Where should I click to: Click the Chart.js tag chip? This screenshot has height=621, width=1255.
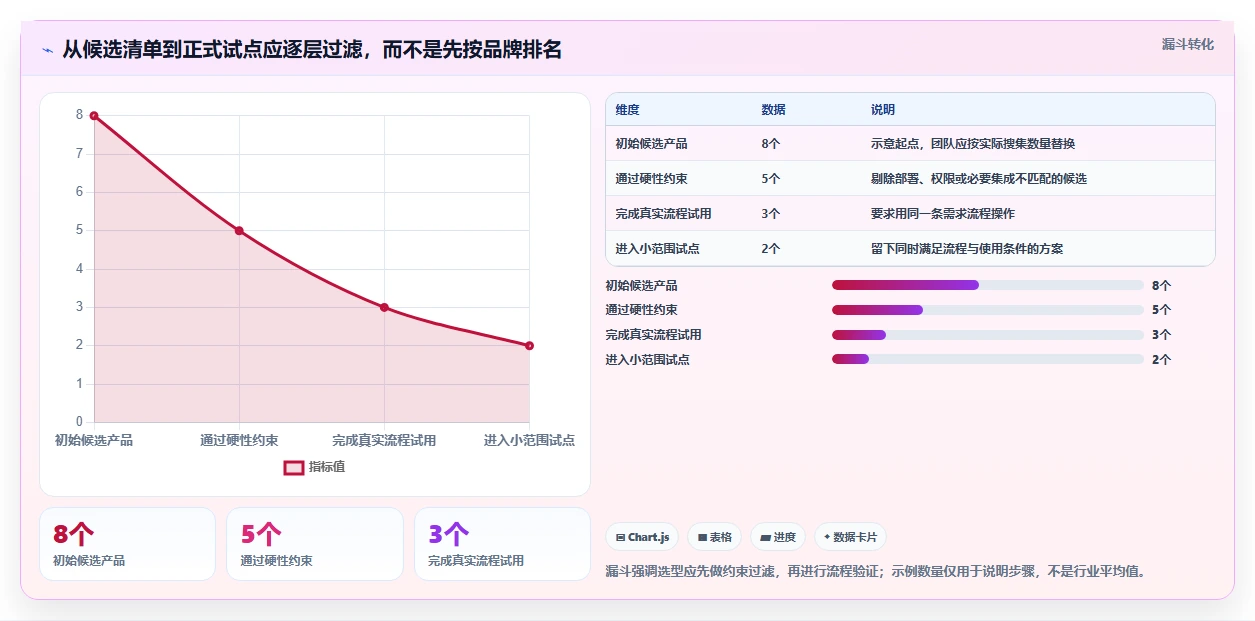click(x=642, y=537)
